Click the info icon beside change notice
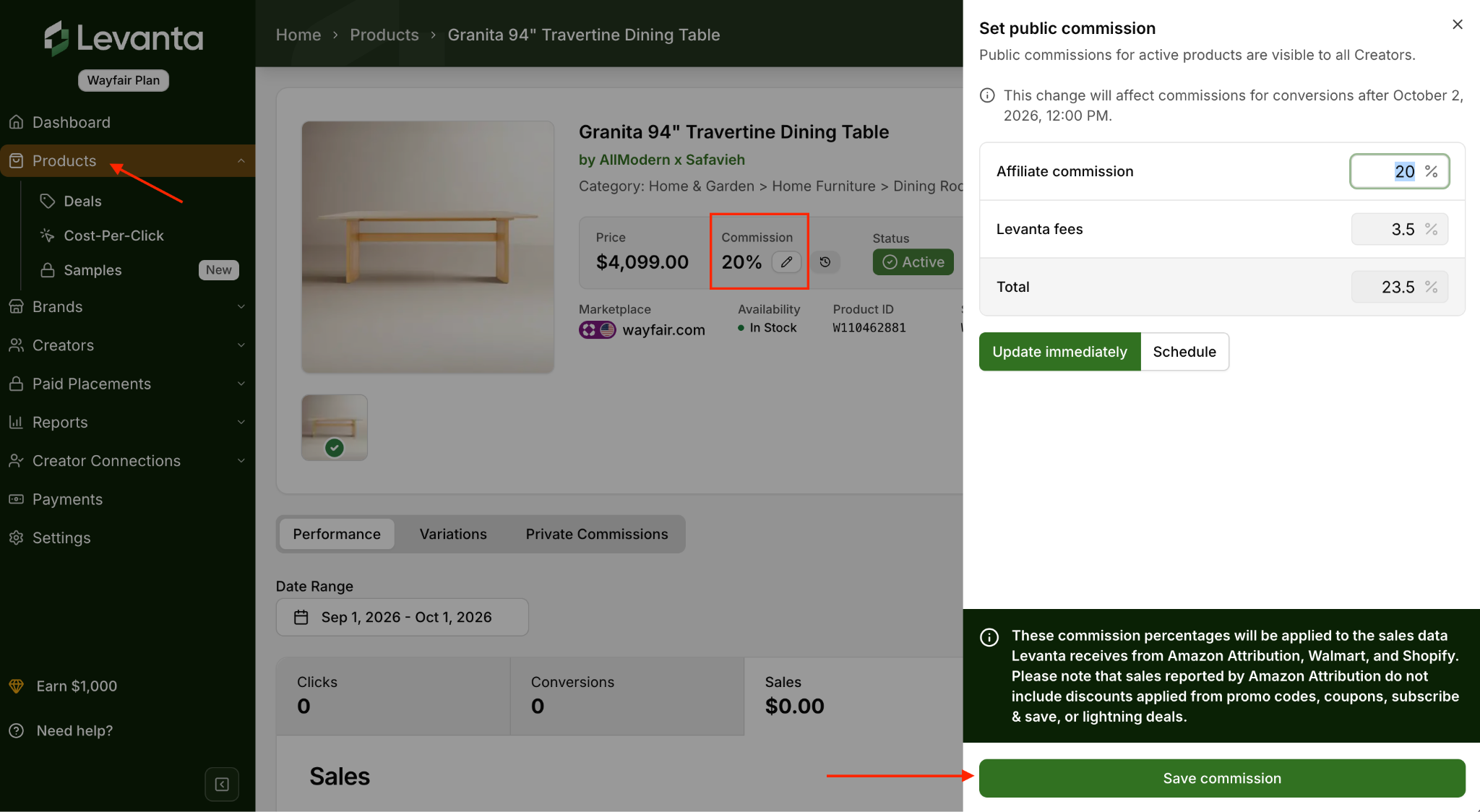Screen dimensions: 1480x812 tap(987, 95)
